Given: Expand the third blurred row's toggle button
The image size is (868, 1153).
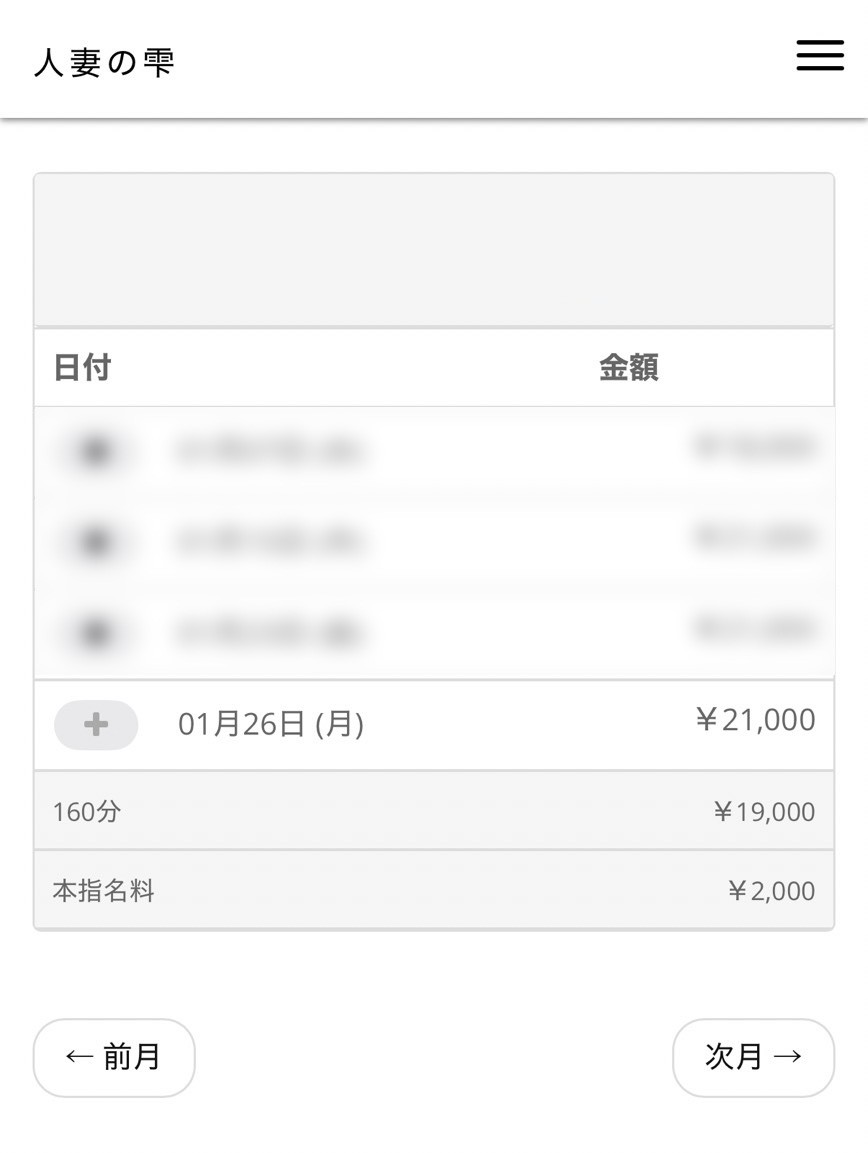Looking at the screenshot, I should pyautogui.click(x=95, y=633).
